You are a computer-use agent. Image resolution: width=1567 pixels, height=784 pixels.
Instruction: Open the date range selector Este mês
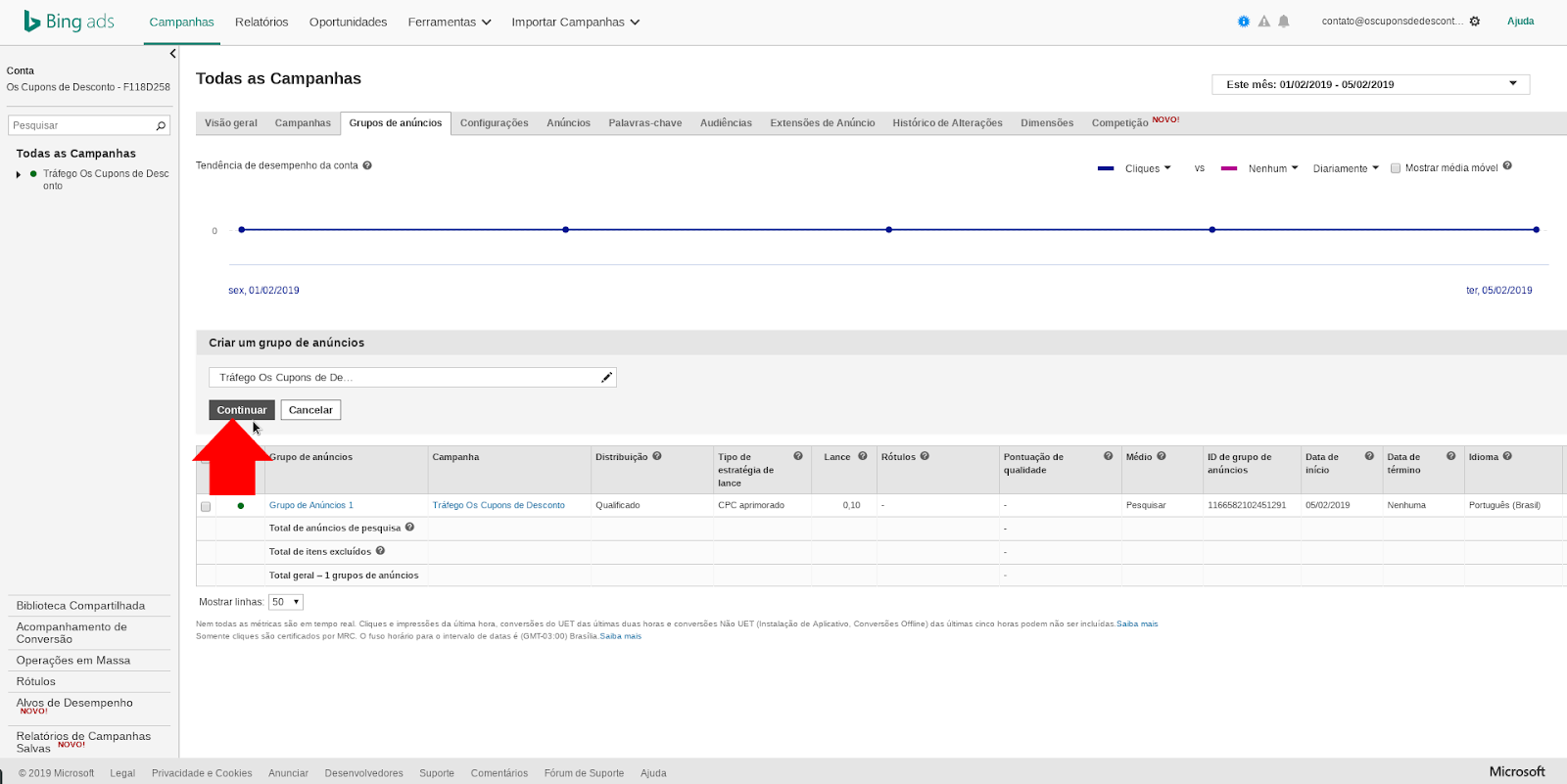click(1370, 84)
